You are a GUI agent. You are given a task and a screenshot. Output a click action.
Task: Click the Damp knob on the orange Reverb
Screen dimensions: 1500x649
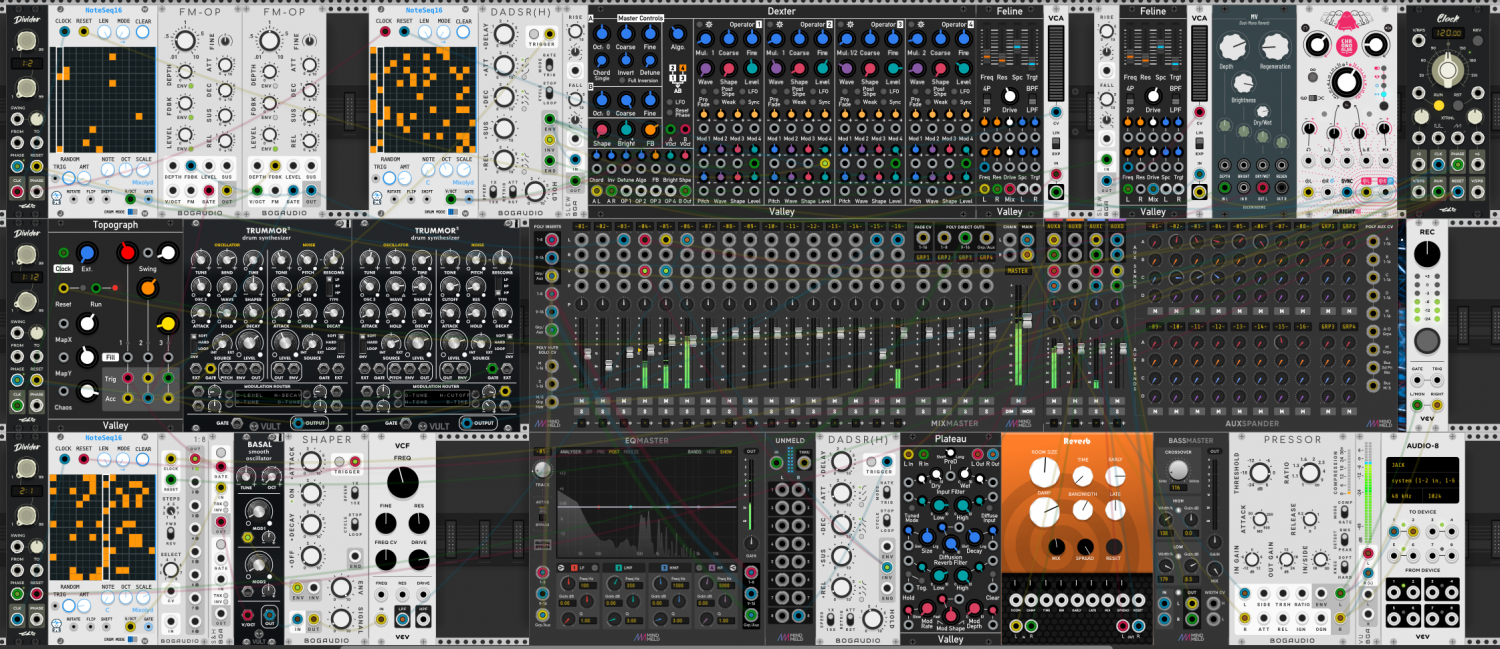tap(1044, 512)
